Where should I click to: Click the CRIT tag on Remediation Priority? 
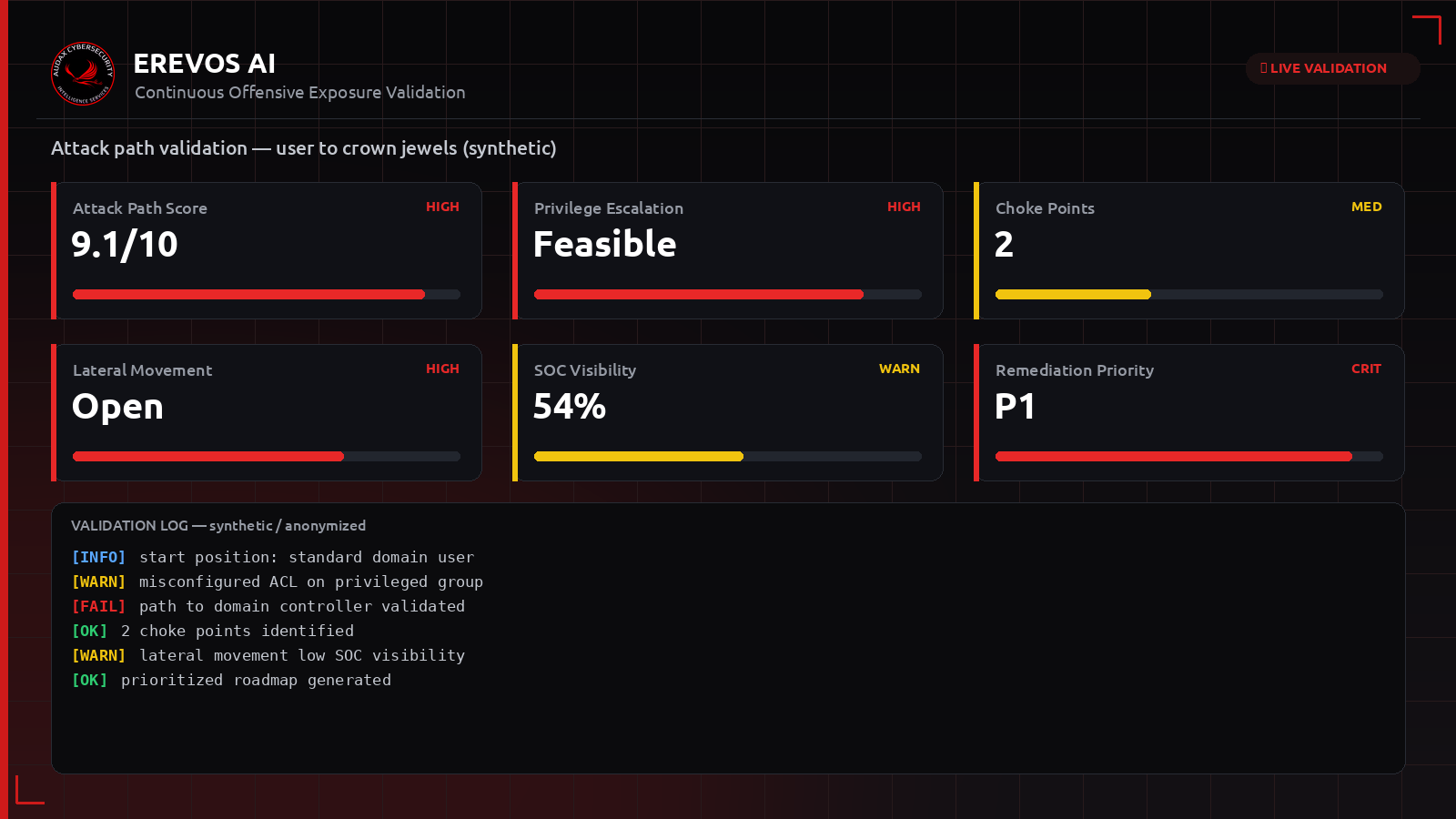(1366, 369)
